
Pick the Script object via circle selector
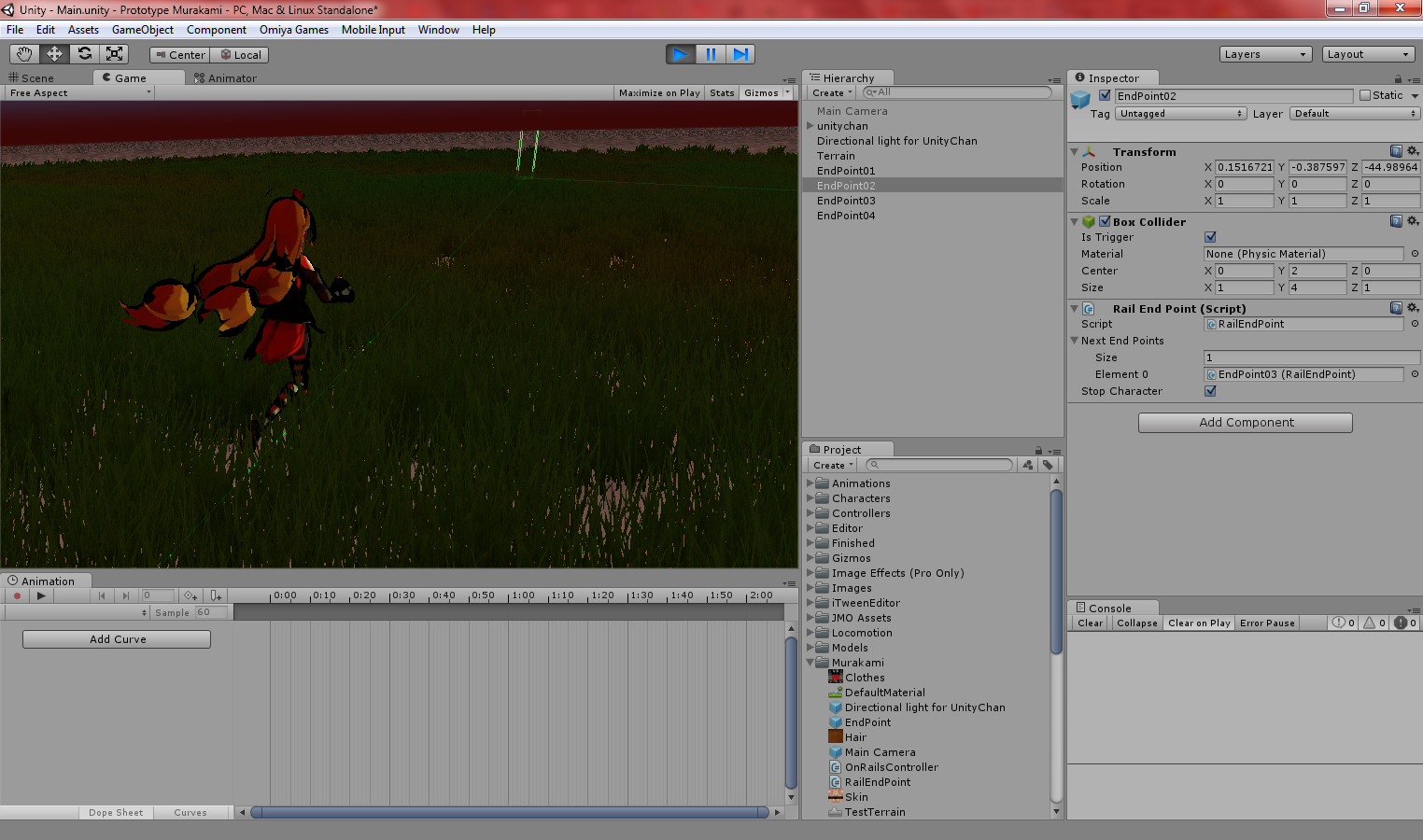(1415, 324)
